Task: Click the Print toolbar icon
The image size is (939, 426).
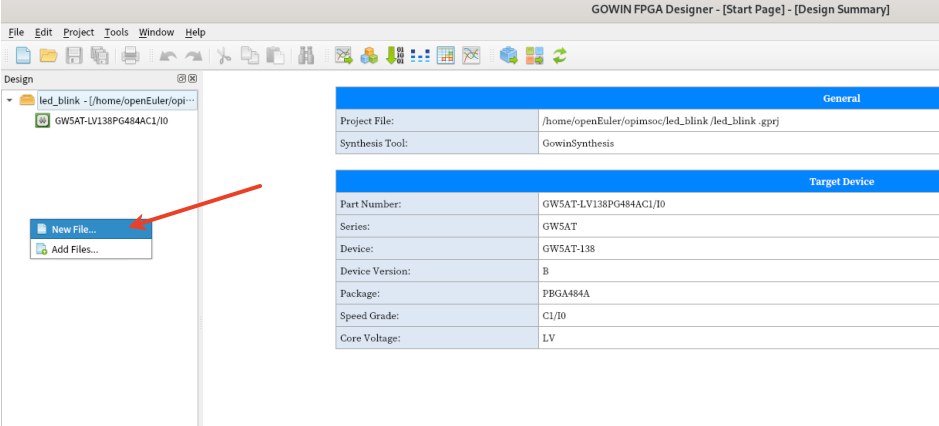Action: (130, 56)
